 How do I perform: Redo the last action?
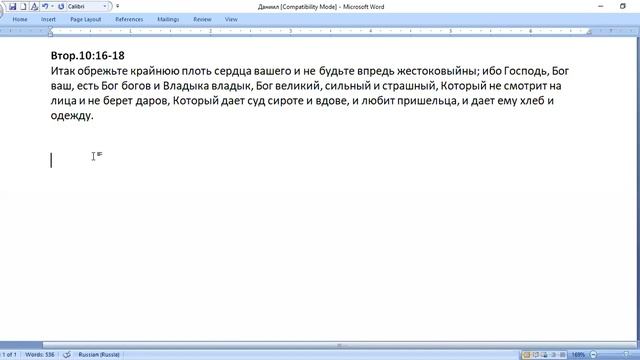[x=61, y=7]
